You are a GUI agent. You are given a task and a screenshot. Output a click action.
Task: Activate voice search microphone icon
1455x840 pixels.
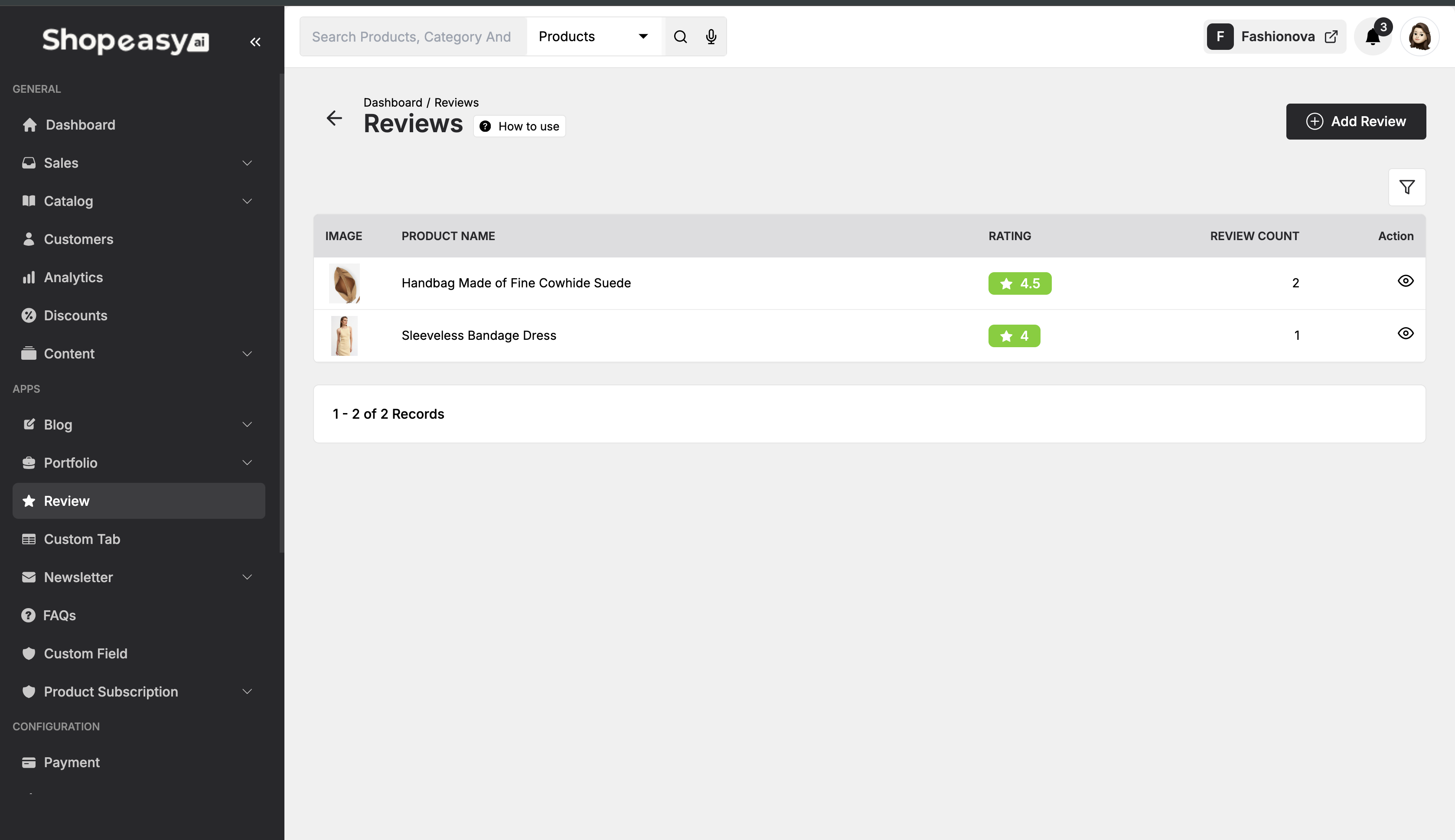click(711, 36)
